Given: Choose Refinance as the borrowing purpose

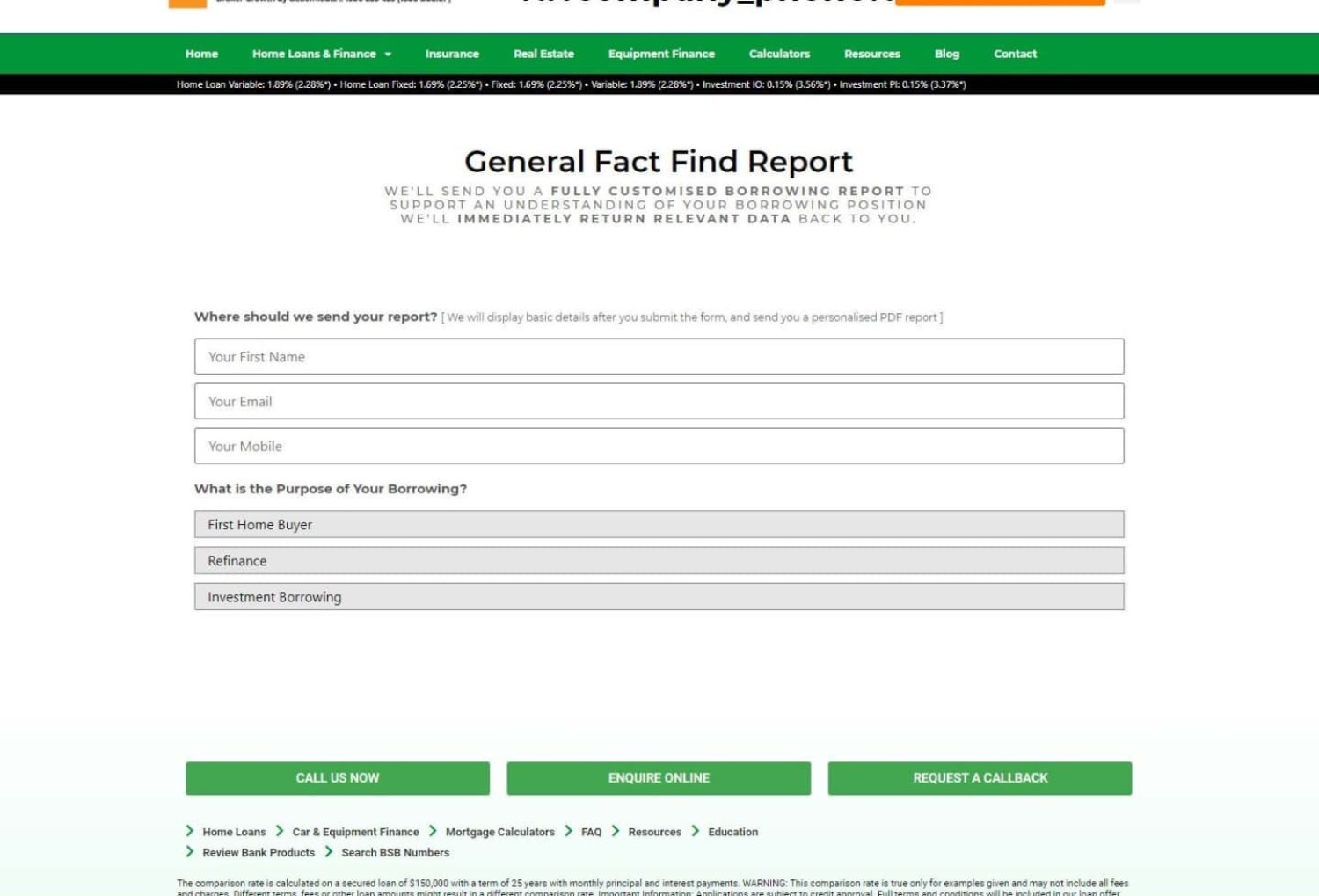Looking at the screenshot, I should 659,561.
